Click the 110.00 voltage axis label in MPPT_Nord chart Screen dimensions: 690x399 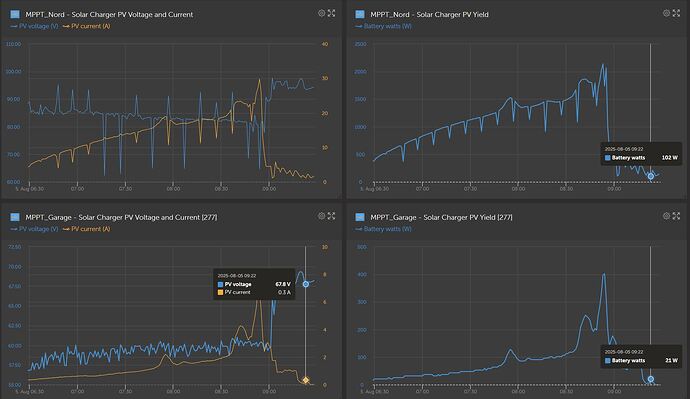tap(14, 44)
